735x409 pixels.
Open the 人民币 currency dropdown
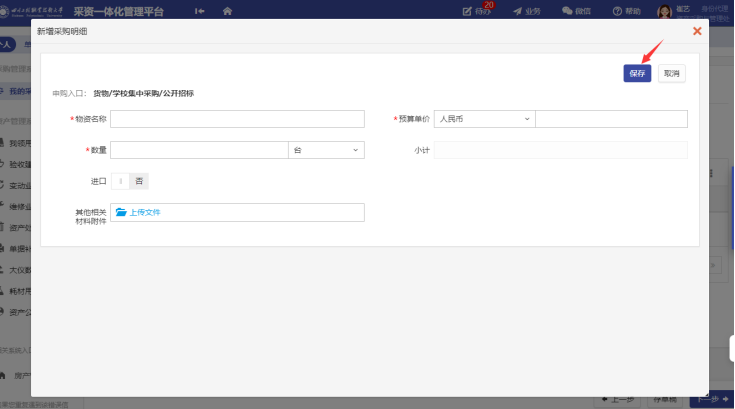coord(485,119)
